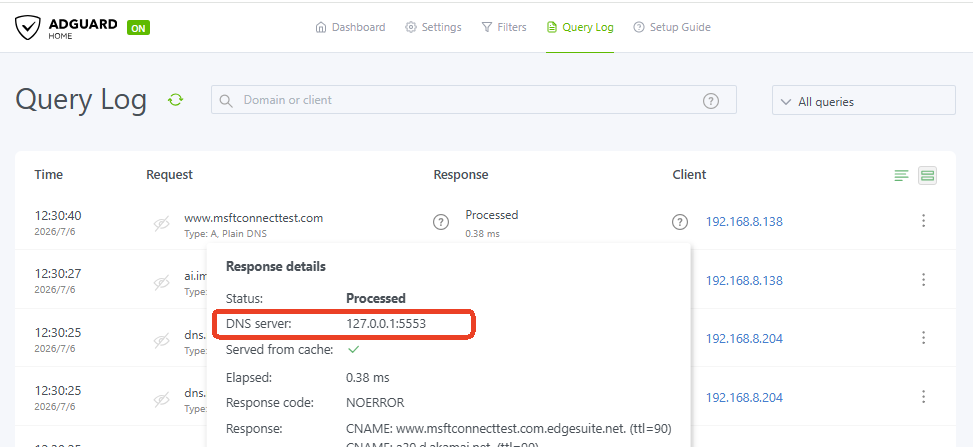The image size is (973, 447).
Task: Click the response question mark icon next to Processed
Action: (441, 222)
